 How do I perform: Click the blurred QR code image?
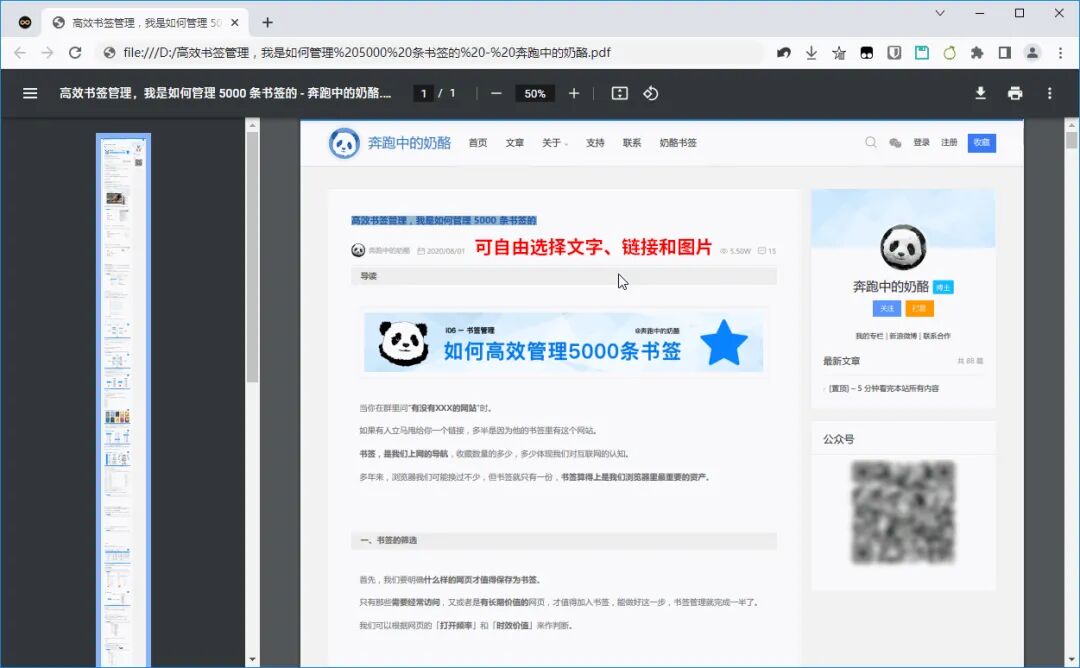[x=903, y=512]
